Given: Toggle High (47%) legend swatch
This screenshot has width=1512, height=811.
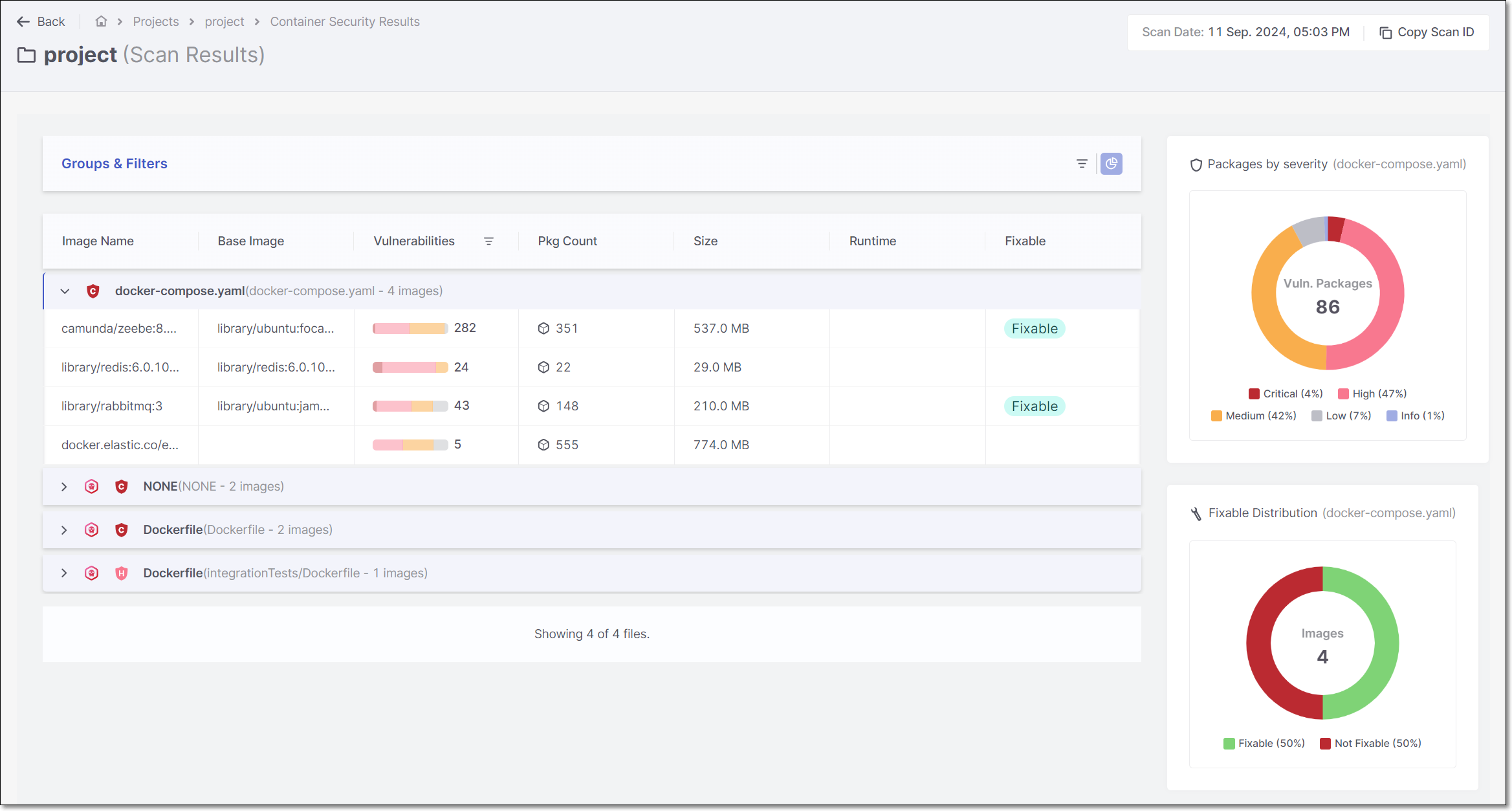Looking at the screenshot, I should [1343, 394].
